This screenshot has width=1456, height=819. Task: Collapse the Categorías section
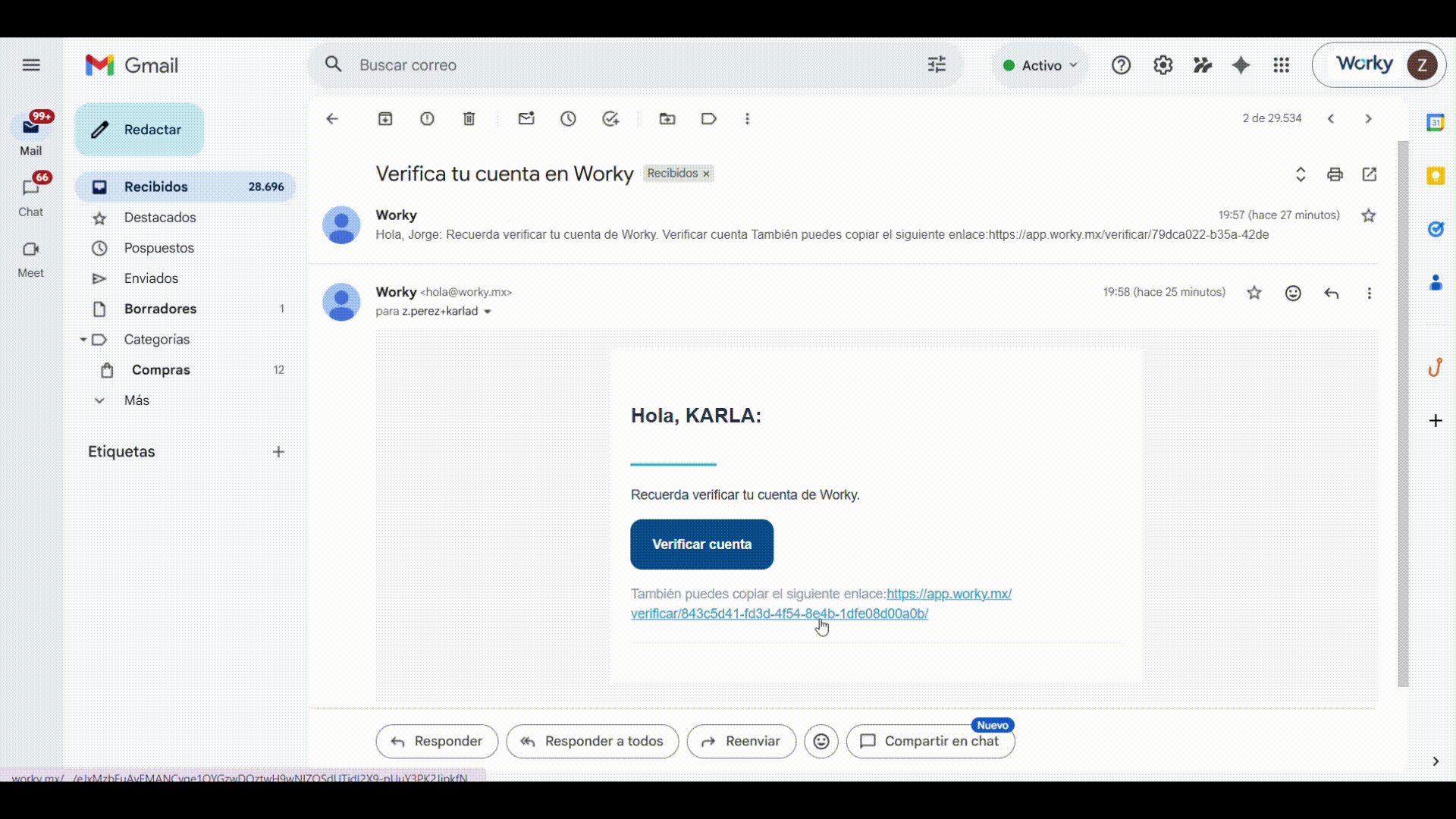(83, 340)
